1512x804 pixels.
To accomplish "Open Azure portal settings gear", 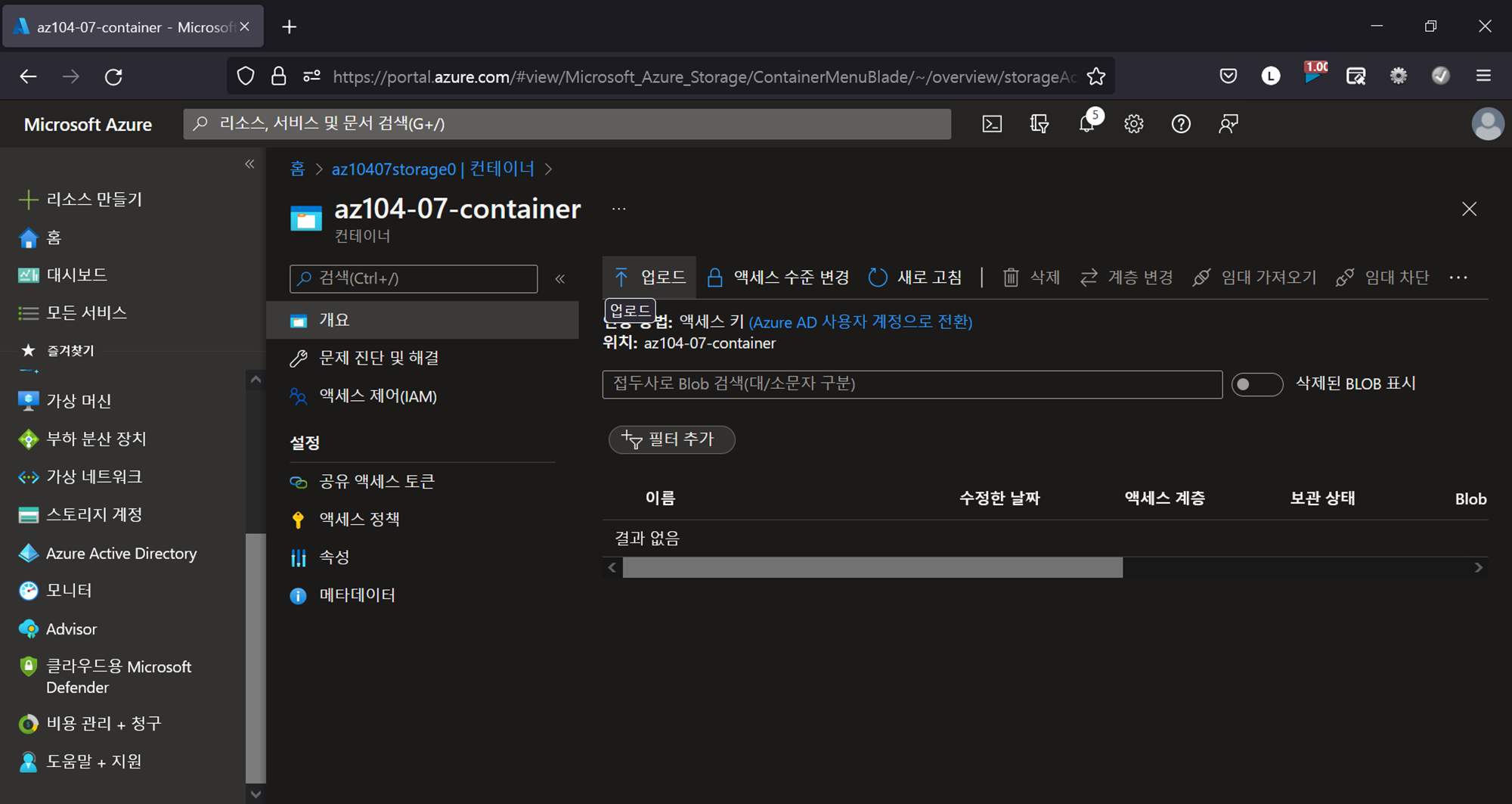I will pos(1134,124).
